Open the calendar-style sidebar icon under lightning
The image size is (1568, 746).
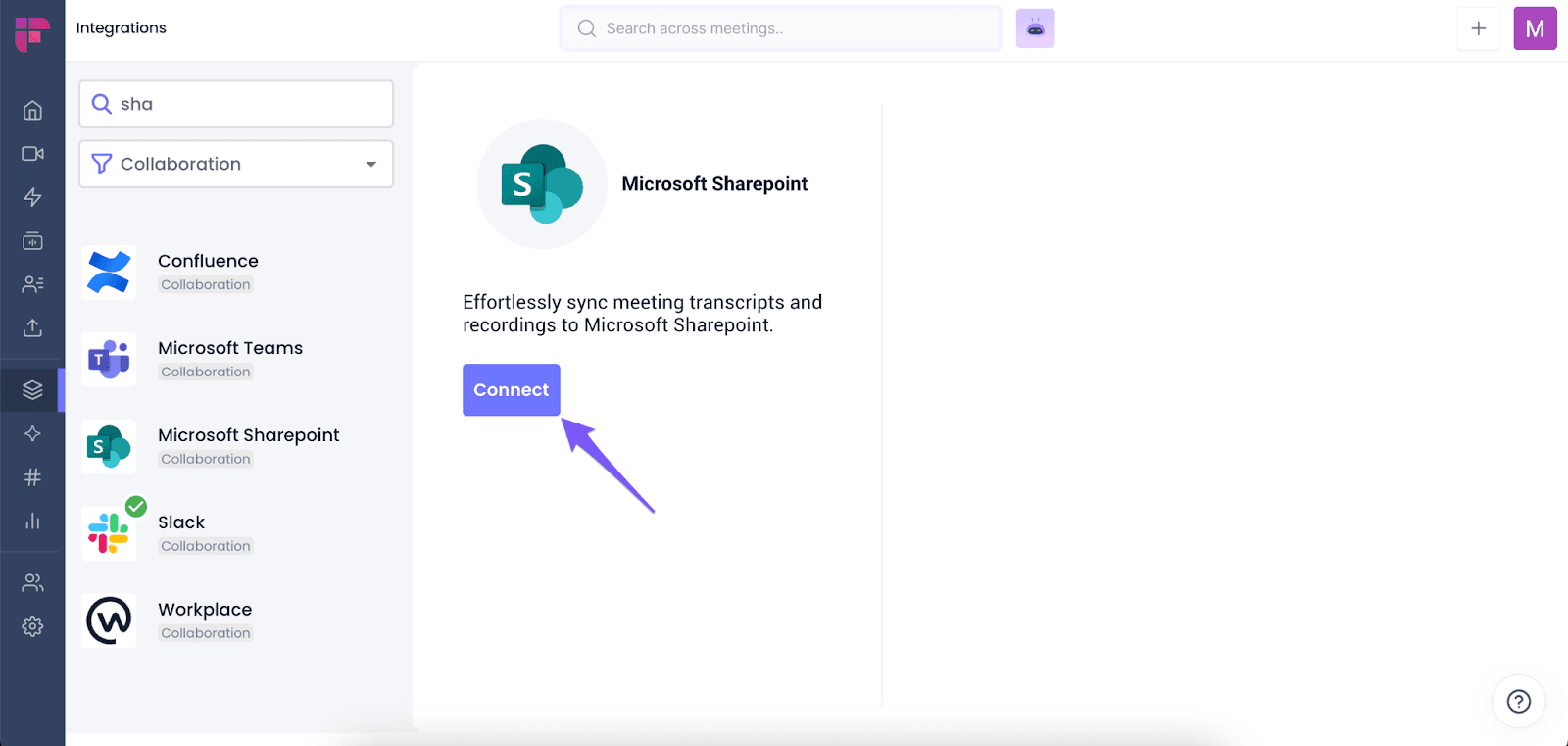click(x=32, y=240)
